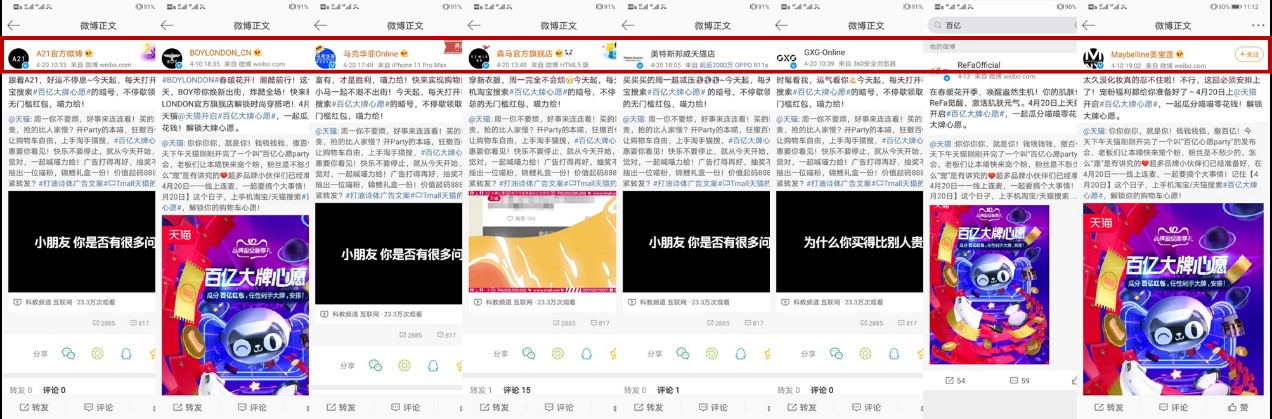Share 马克华菲Online post to QQ

coord(433,366)
